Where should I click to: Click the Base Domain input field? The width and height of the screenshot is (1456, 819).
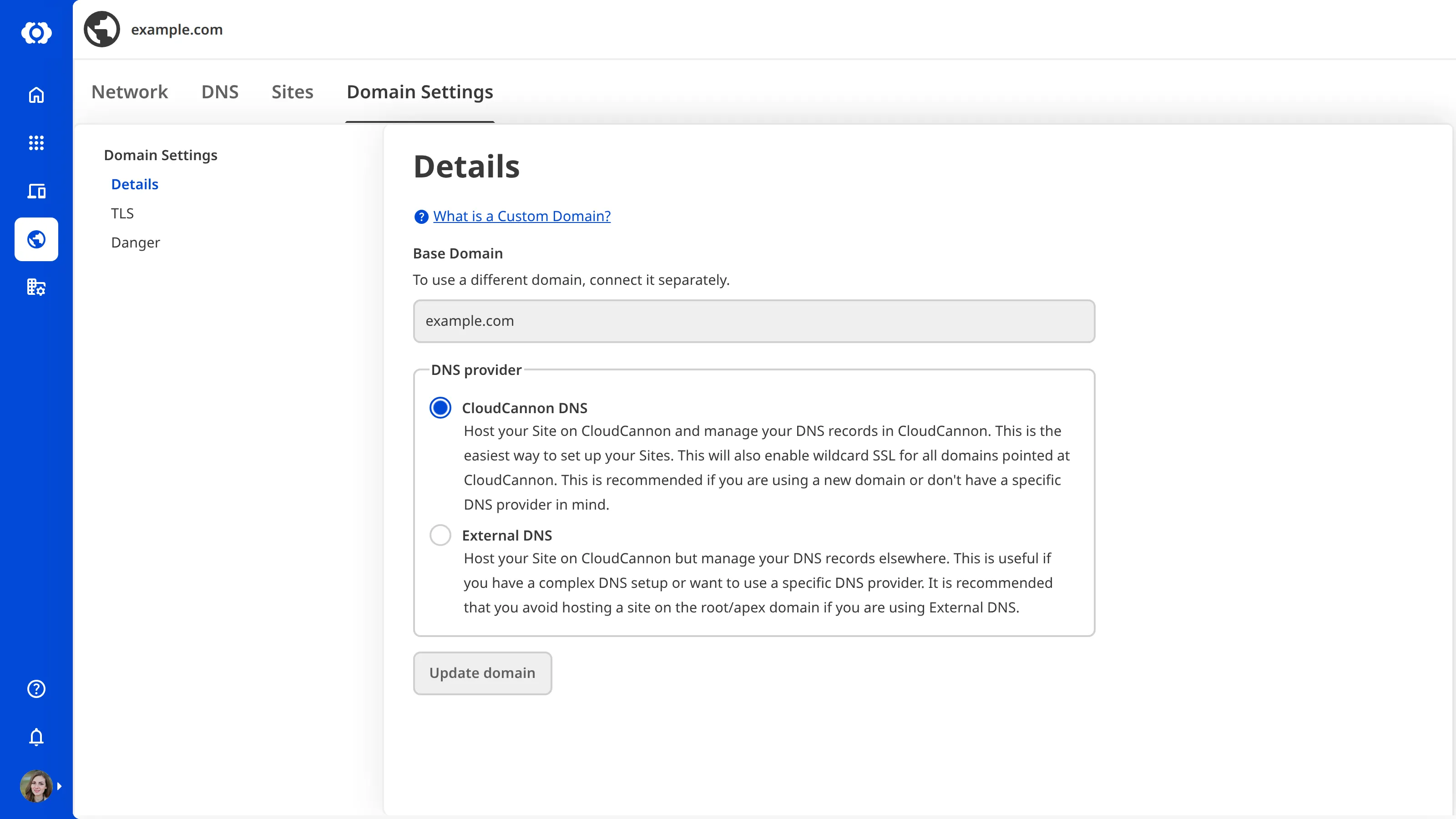(754, 321)
